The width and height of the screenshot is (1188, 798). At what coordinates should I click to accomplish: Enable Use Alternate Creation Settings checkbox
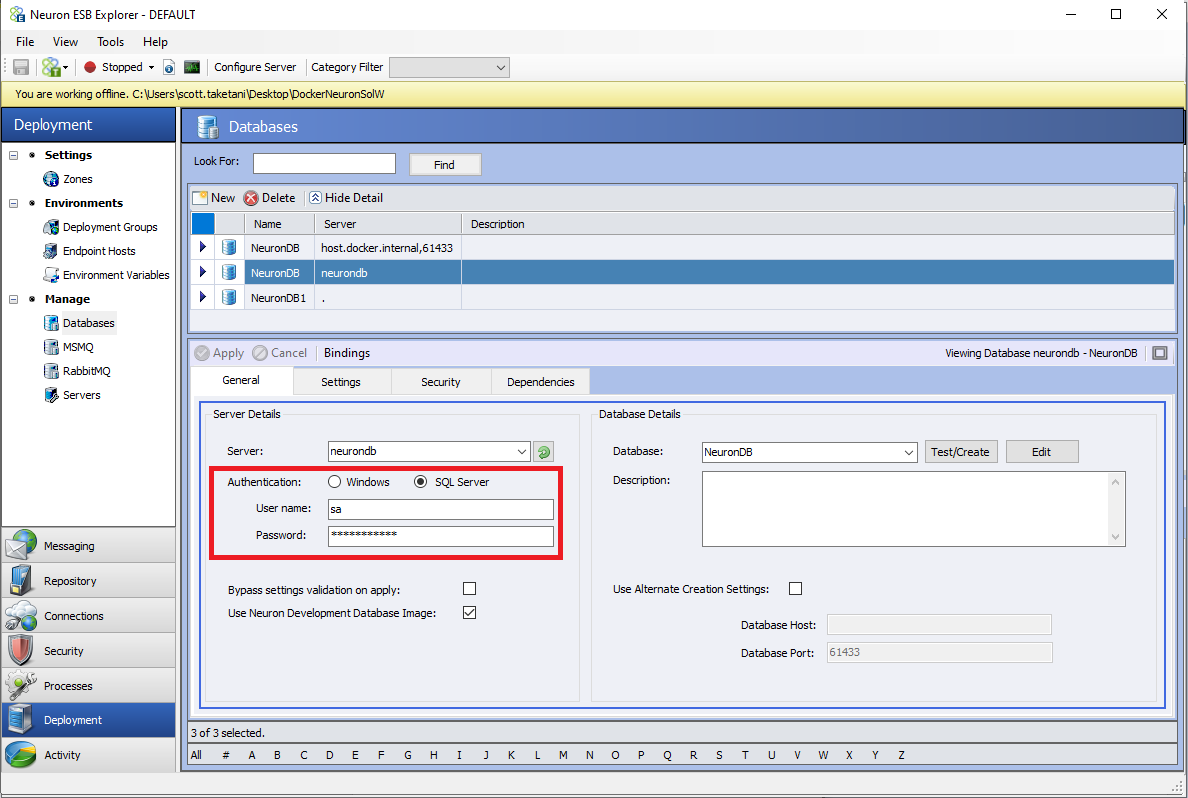[796, 588]
